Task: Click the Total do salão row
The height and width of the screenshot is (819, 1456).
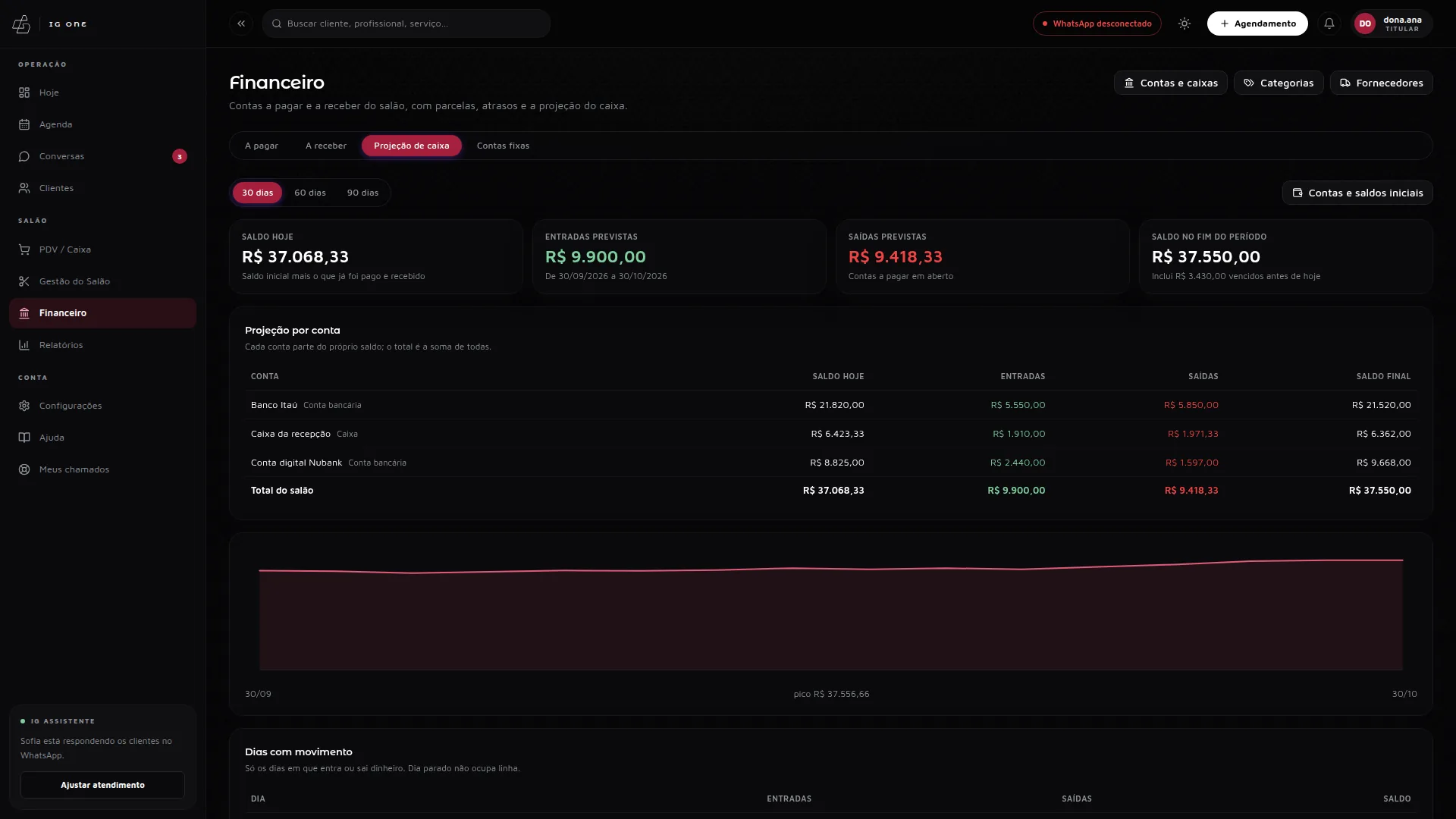Action: [830, 491]
